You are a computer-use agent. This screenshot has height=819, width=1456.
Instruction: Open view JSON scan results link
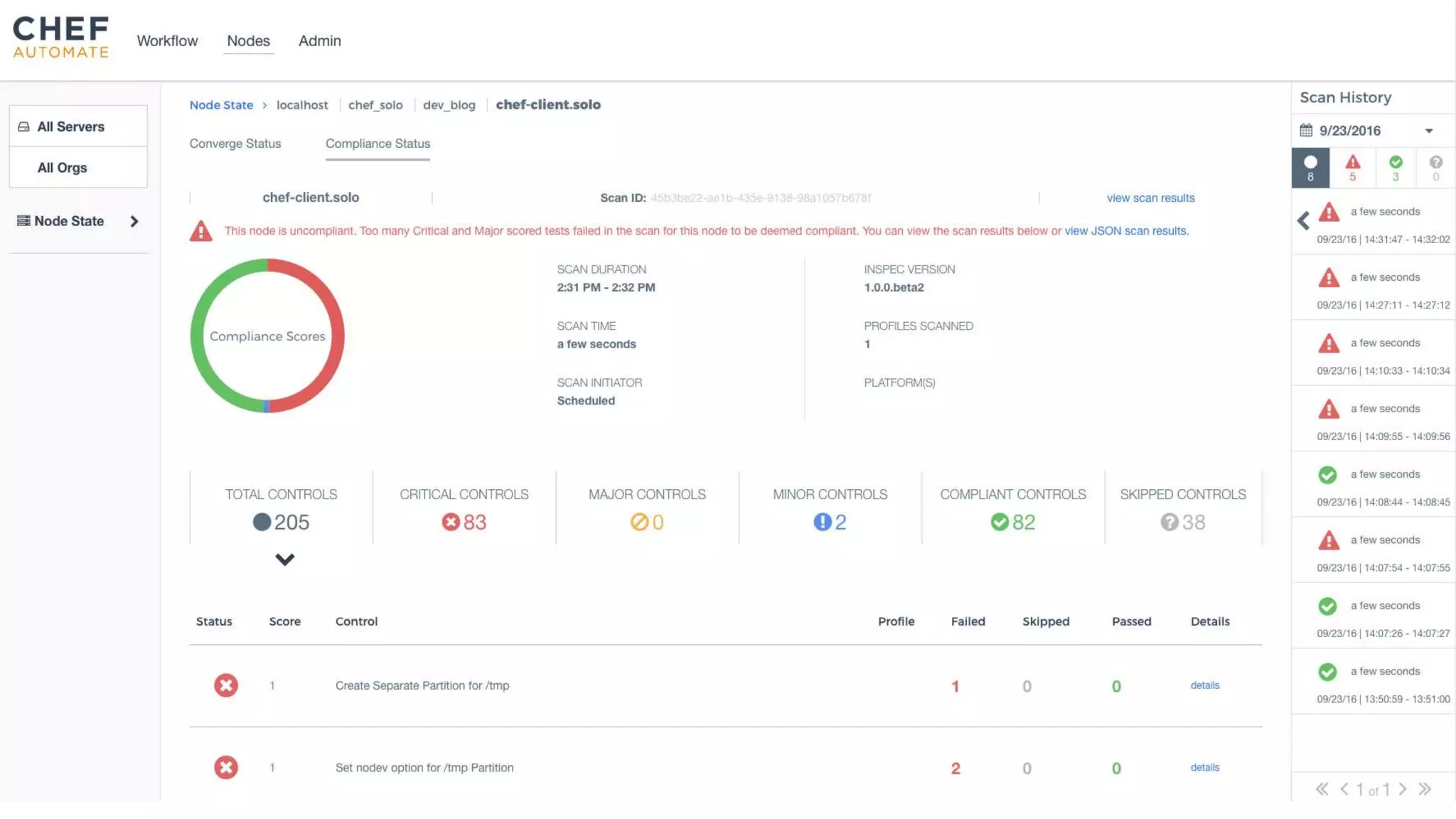1125,231
